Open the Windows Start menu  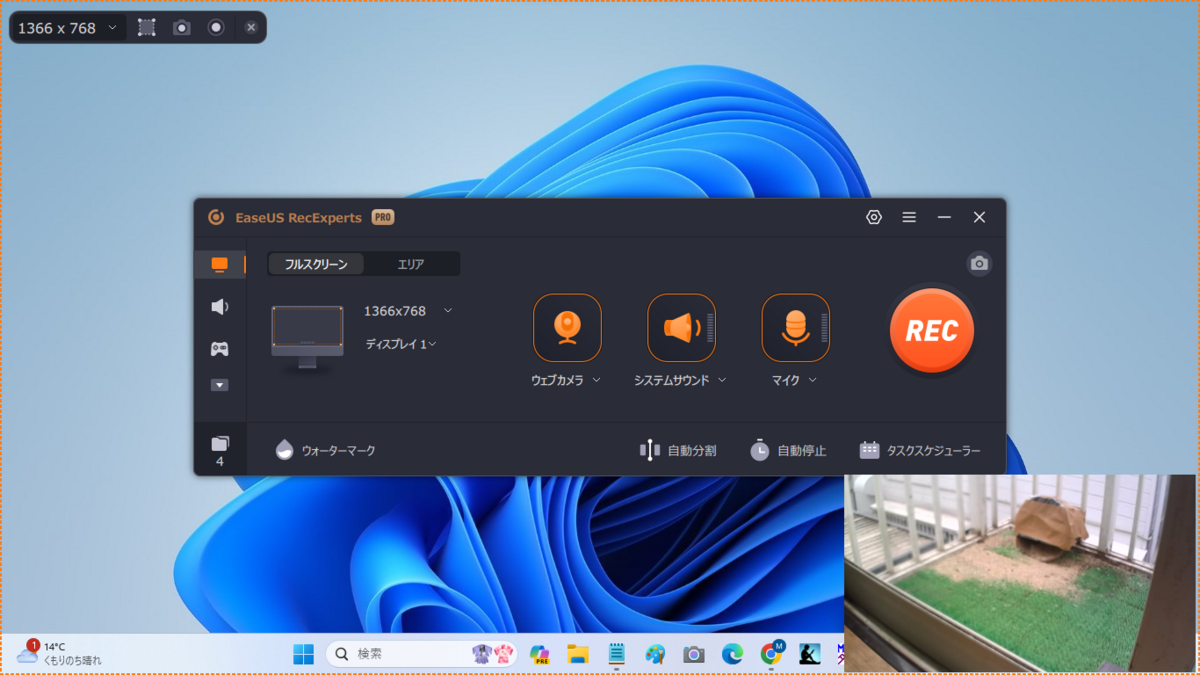[303, 654]
